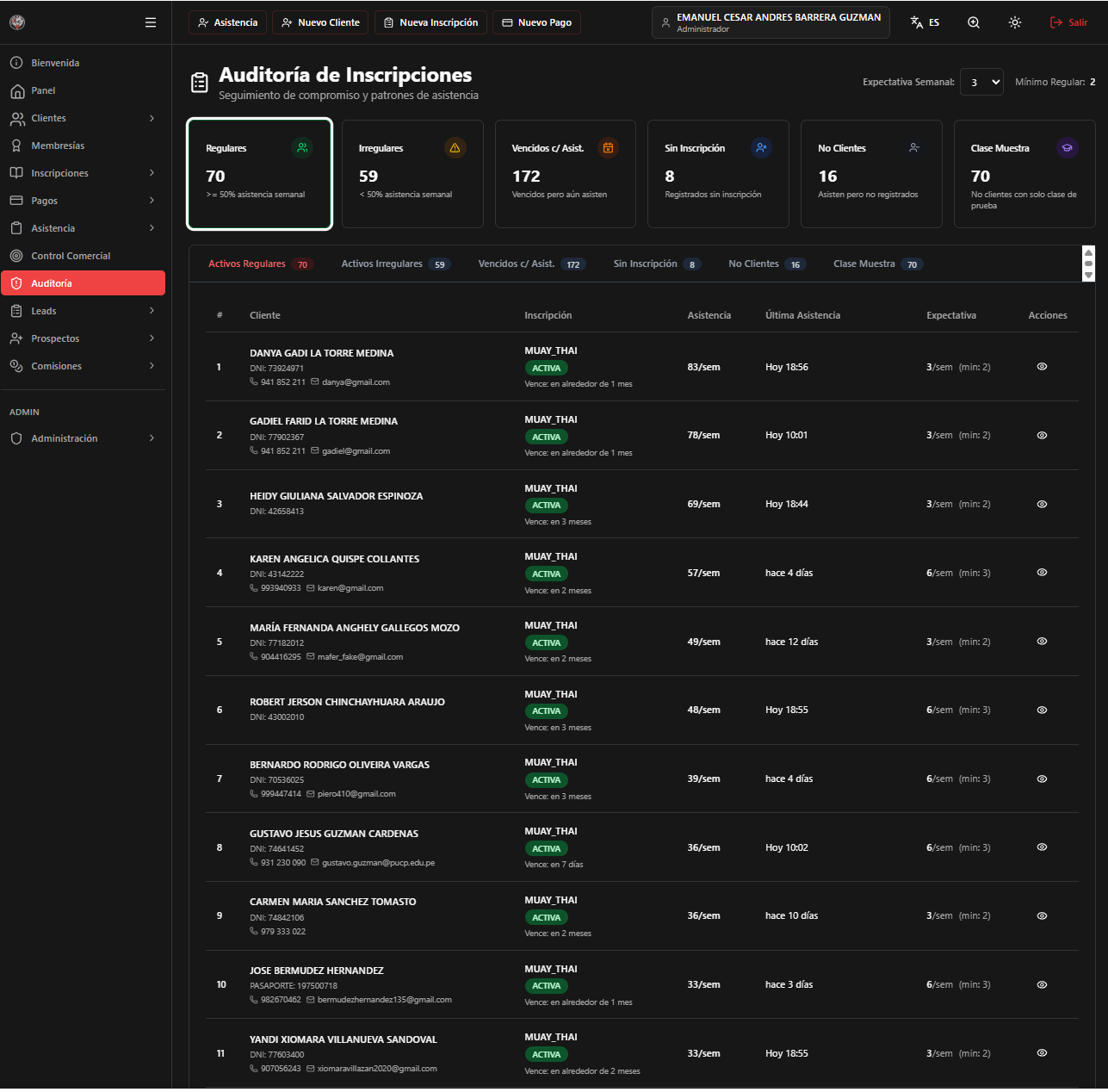Click the Asistencia quick action button
The image size is (1108, 1092).
[x=227, y=22]
